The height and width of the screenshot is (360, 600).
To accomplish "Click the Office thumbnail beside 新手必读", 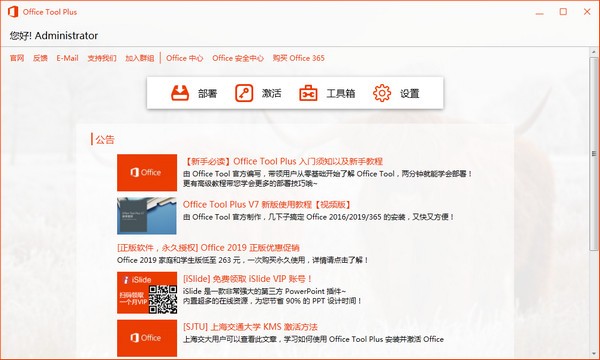I will 147,173.
